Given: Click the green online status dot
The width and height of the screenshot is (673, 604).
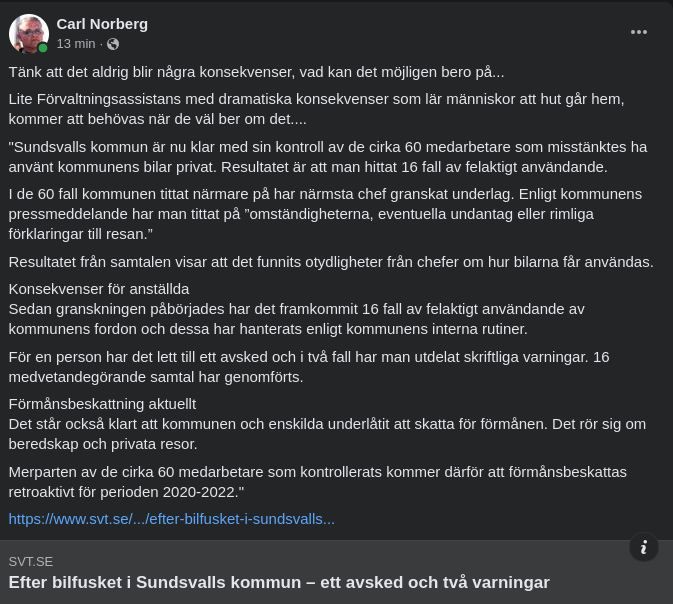Looking at the screenshot, I should pos(43,48).
